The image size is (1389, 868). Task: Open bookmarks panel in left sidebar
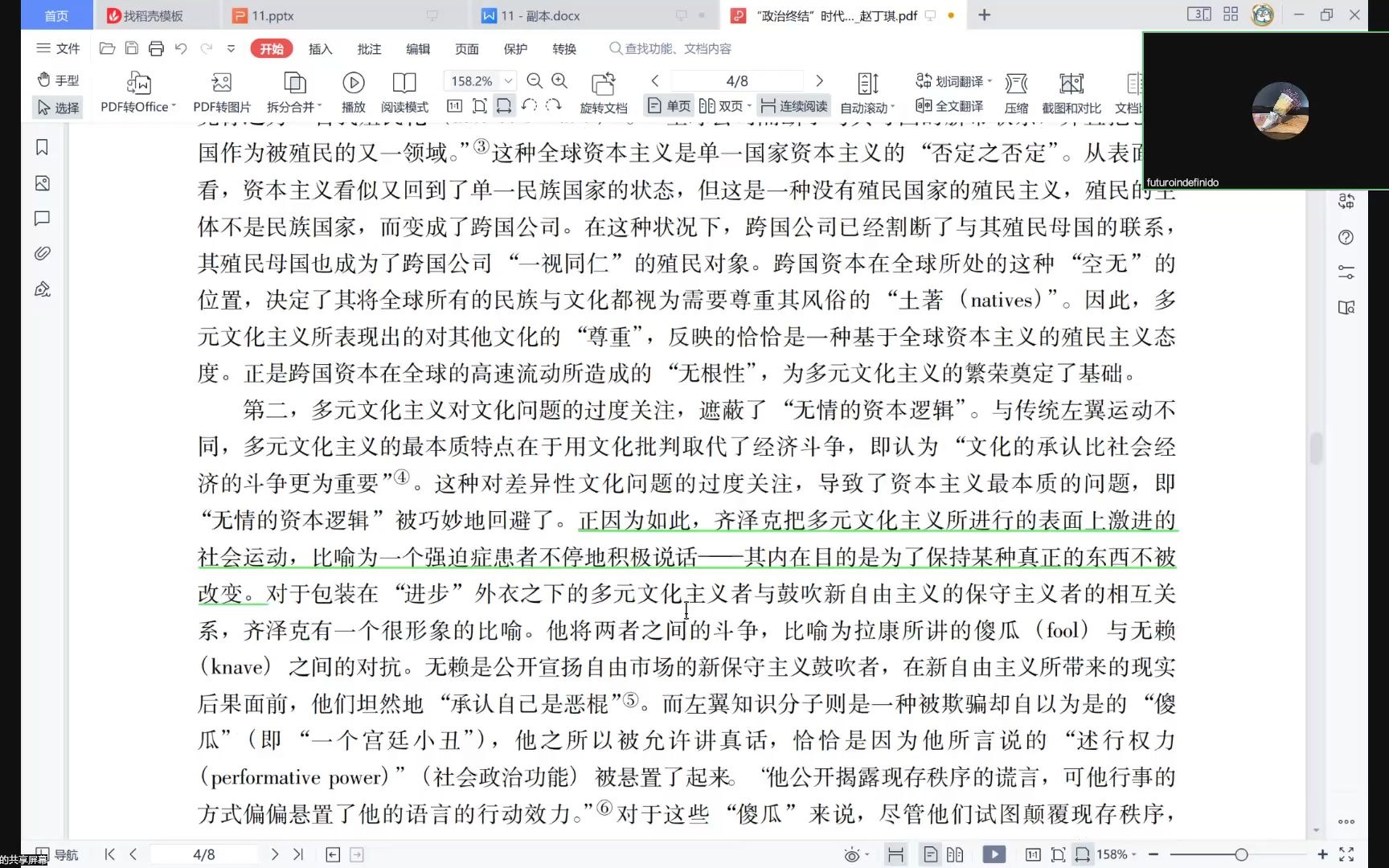(43, 147)
